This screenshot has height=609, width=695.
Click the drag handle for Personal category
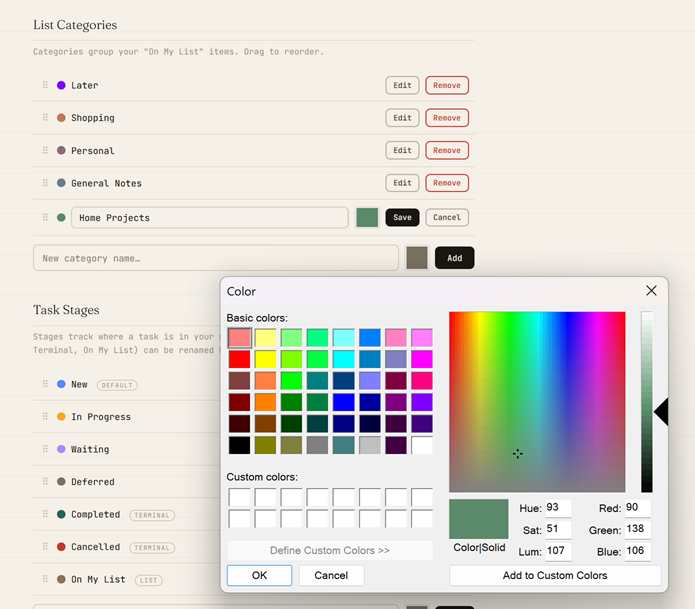(x=45, y=150)
